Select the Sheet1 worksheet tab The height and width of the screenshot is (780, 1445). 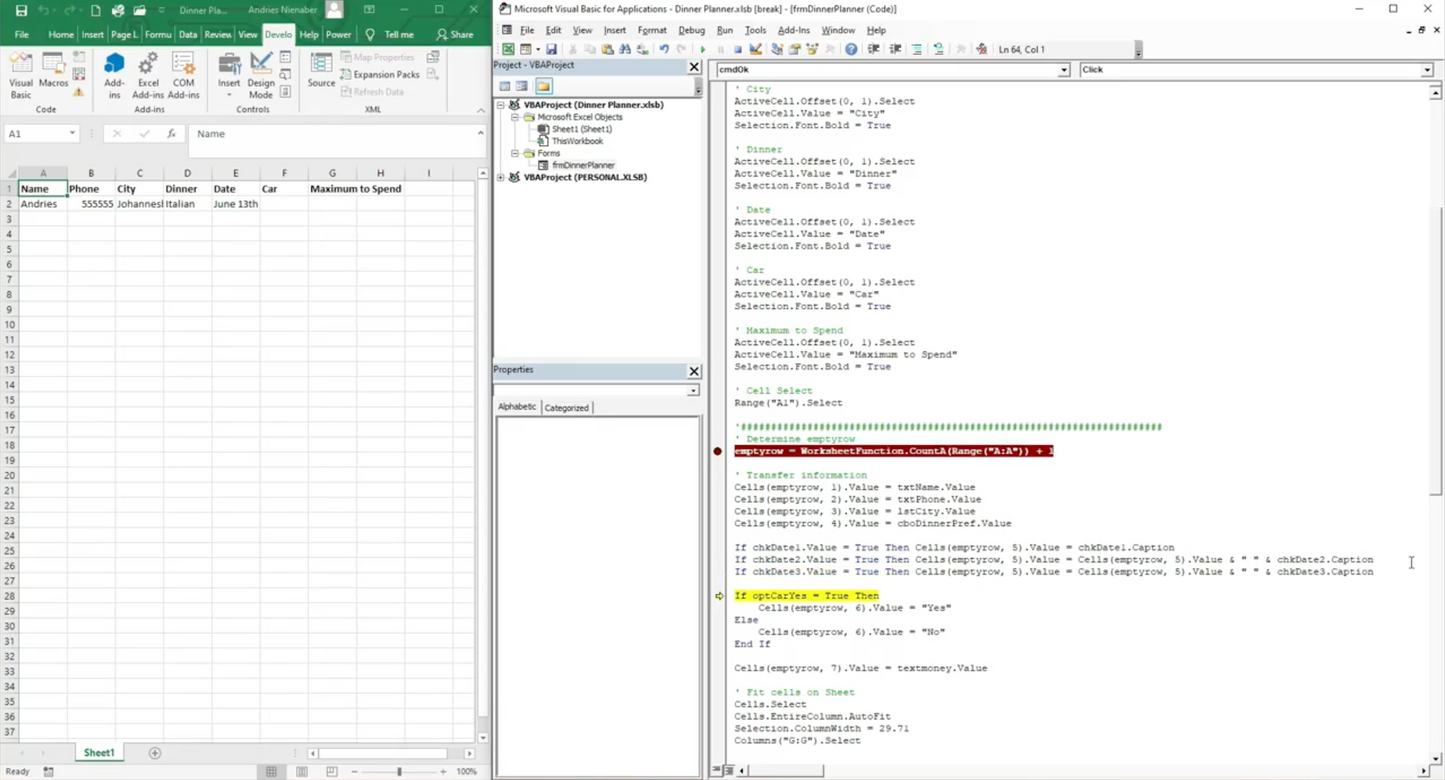pyautogui.click(x=98, y=752)
